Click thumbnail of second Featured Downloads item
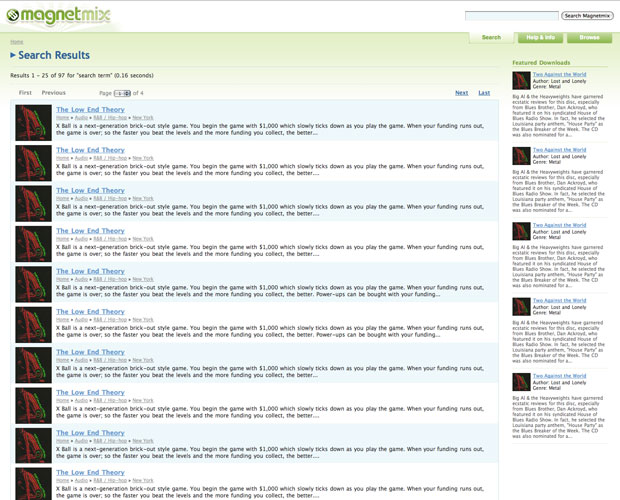 (521, 156)
